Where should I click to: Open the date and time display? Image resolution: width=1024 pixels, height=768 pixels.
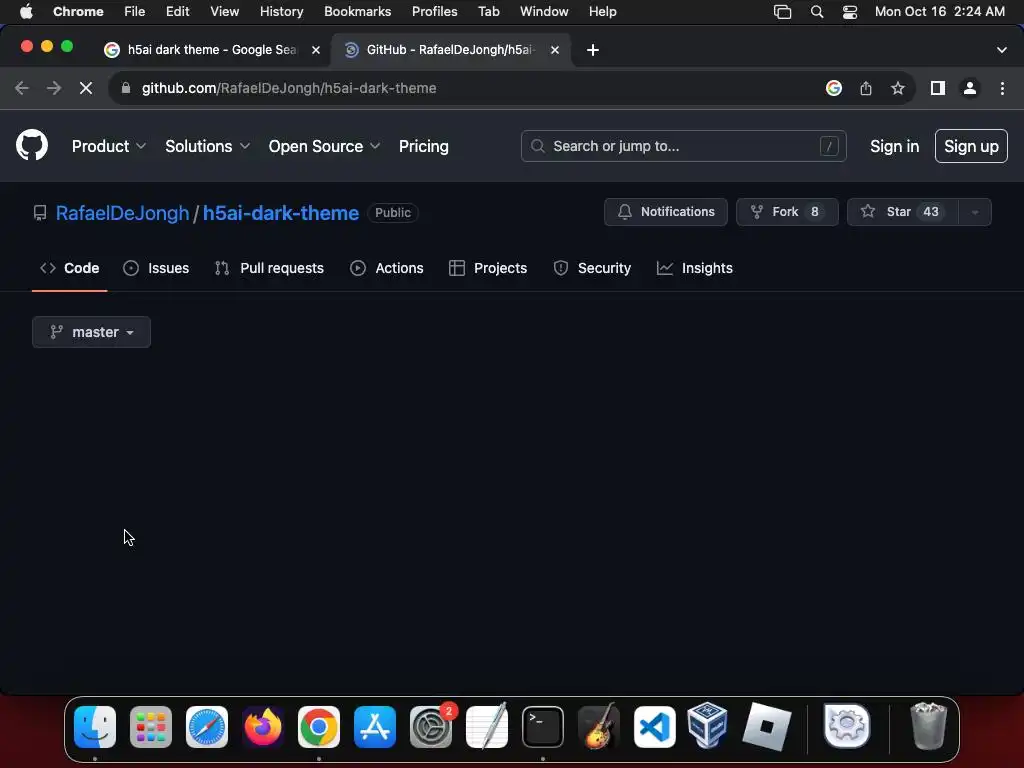tap(939, 11)
